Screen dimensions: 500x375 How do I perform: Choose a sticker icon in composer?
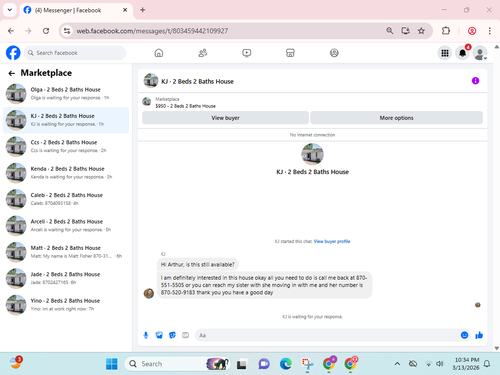pyautogui.click(x=172, y=335)
